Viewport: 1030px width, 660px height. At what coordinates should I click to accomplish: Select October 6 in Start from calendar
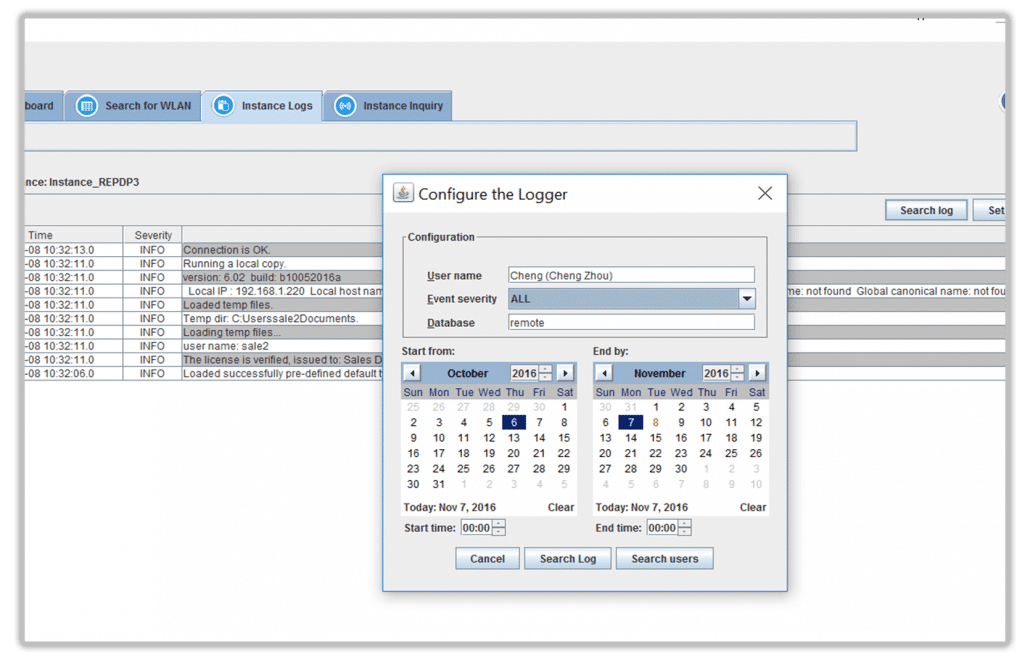coord(514,422)
